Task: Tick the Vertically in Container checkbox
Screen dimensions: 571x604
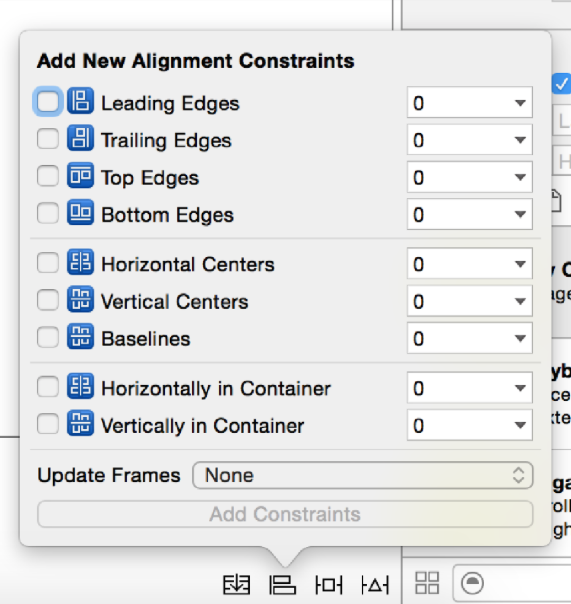Action: tap(48, 424)
